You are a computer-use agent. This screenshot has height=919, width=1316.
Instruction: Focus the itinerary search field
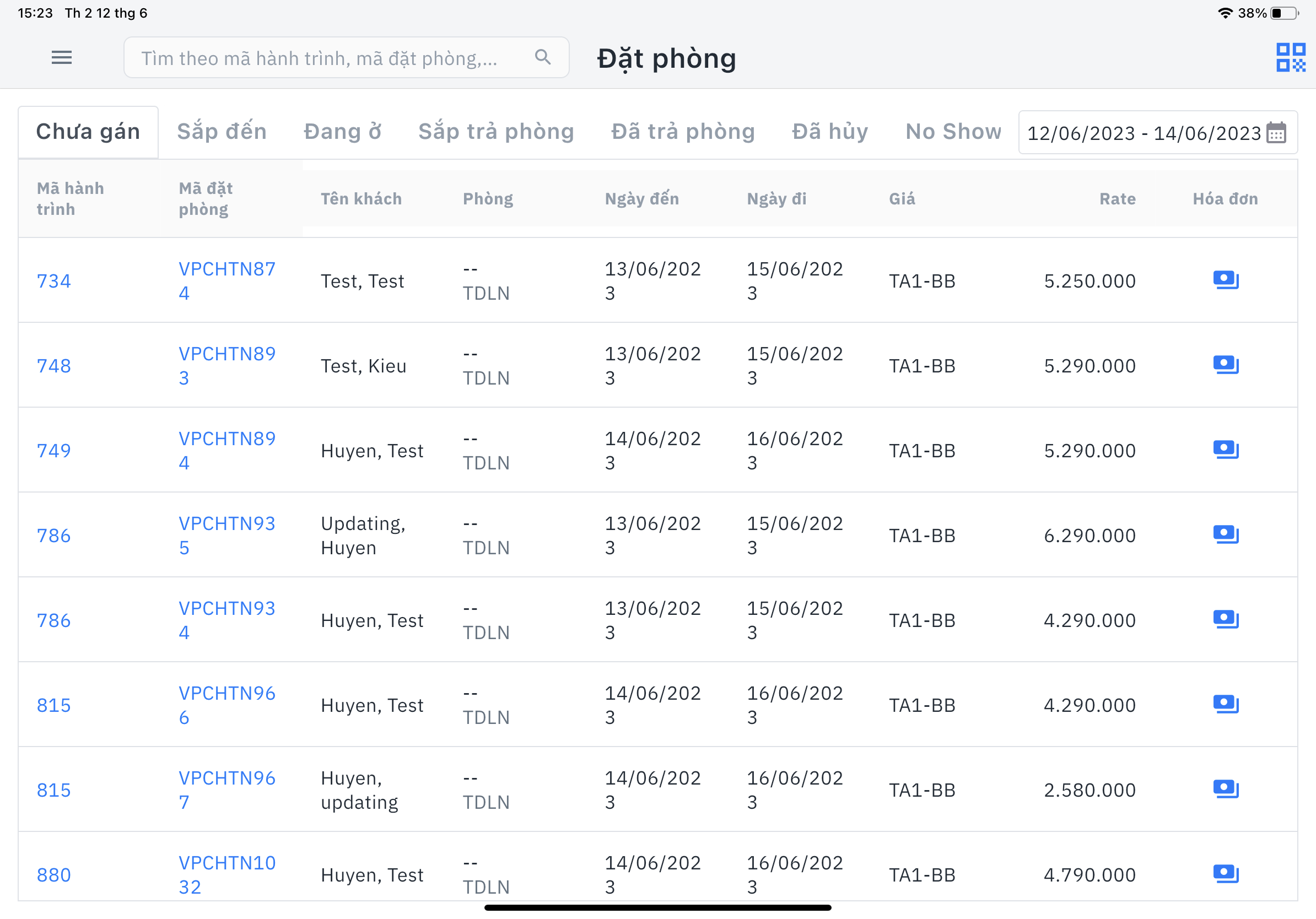point(321,58)
